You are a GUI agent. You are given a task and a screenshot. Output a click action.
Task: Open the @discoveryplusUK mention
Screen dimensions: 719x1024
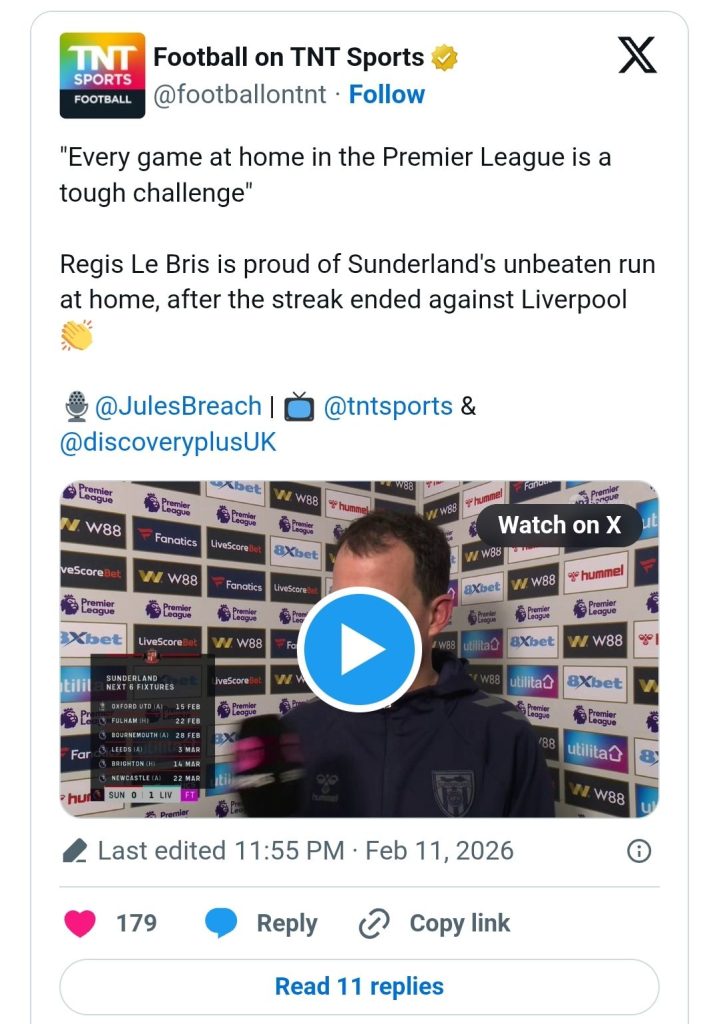pyautogui.click(x=168, y=442)
